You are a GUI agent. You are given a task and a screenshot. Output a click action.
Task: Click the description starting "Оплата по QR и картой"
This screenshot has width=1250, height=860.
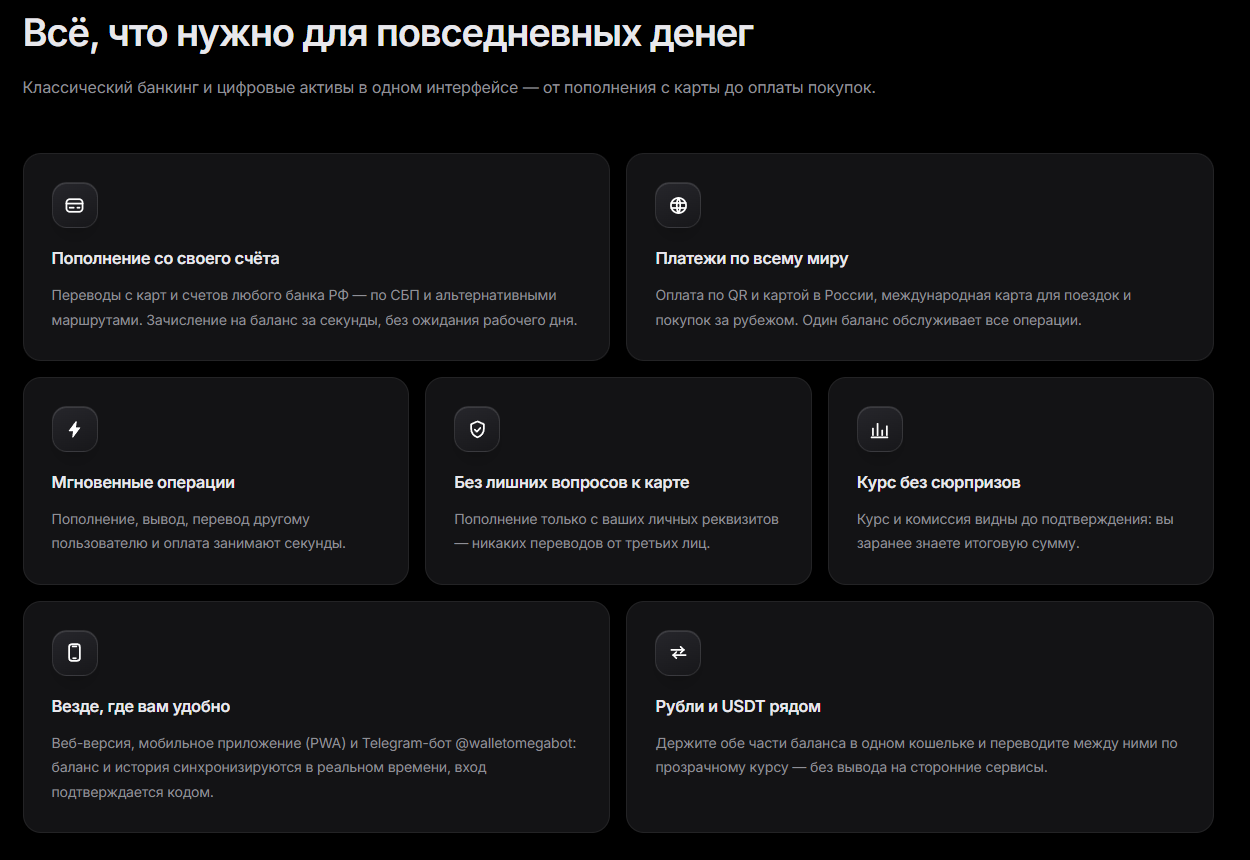point(893,309)
